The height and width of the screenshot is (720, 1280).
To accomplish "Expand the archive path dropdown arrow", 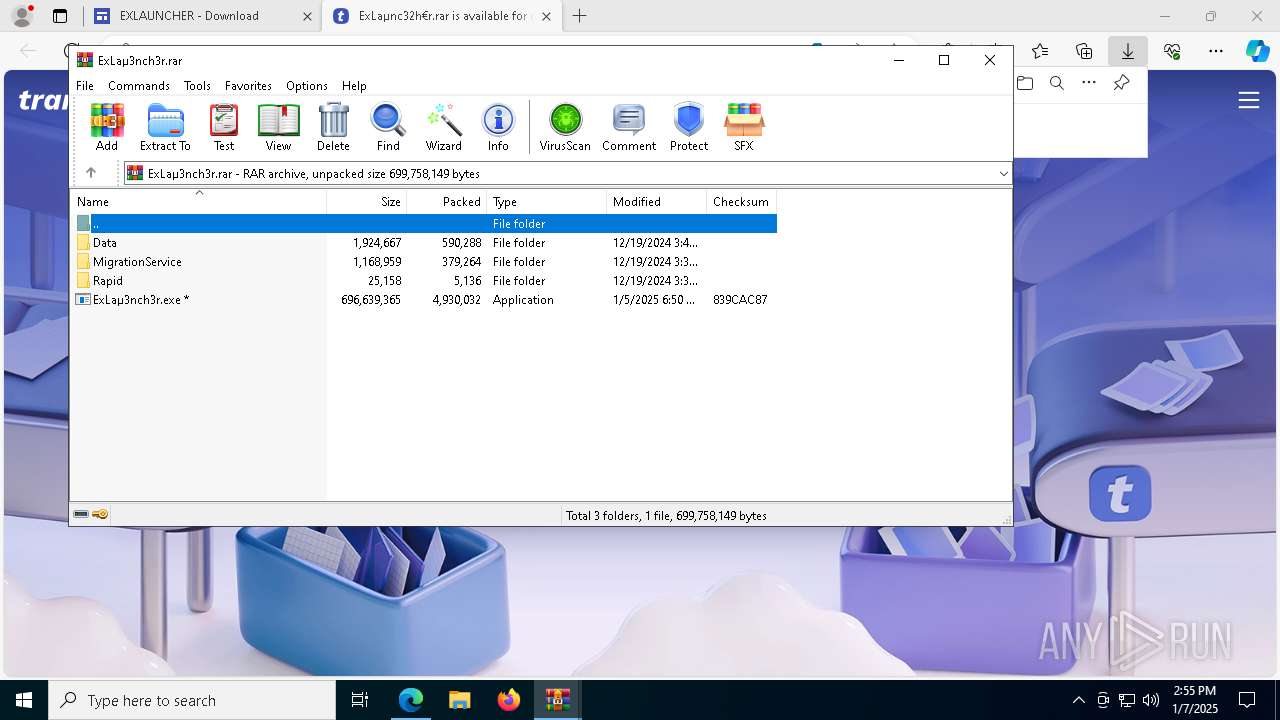I will click(1003, 173).
